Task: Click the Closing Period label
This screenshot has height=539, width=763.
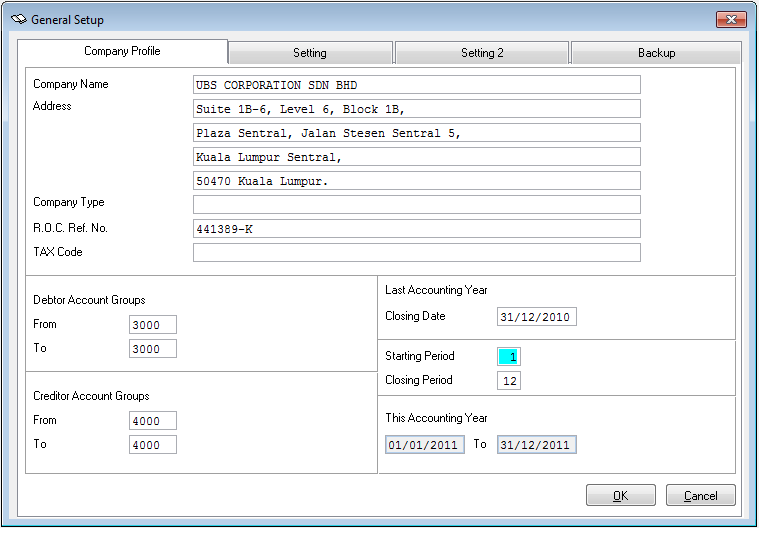Action: 418,380
